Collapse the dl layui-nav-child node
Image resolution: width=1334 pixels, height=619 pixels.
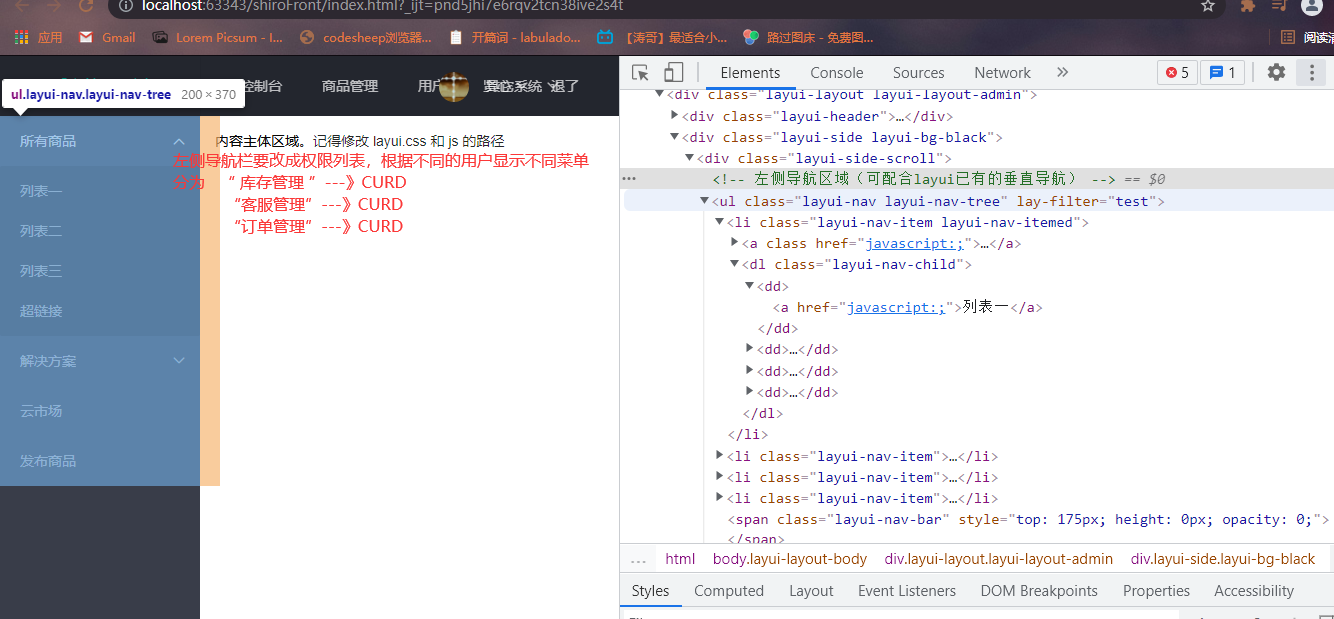click(735, 265)
